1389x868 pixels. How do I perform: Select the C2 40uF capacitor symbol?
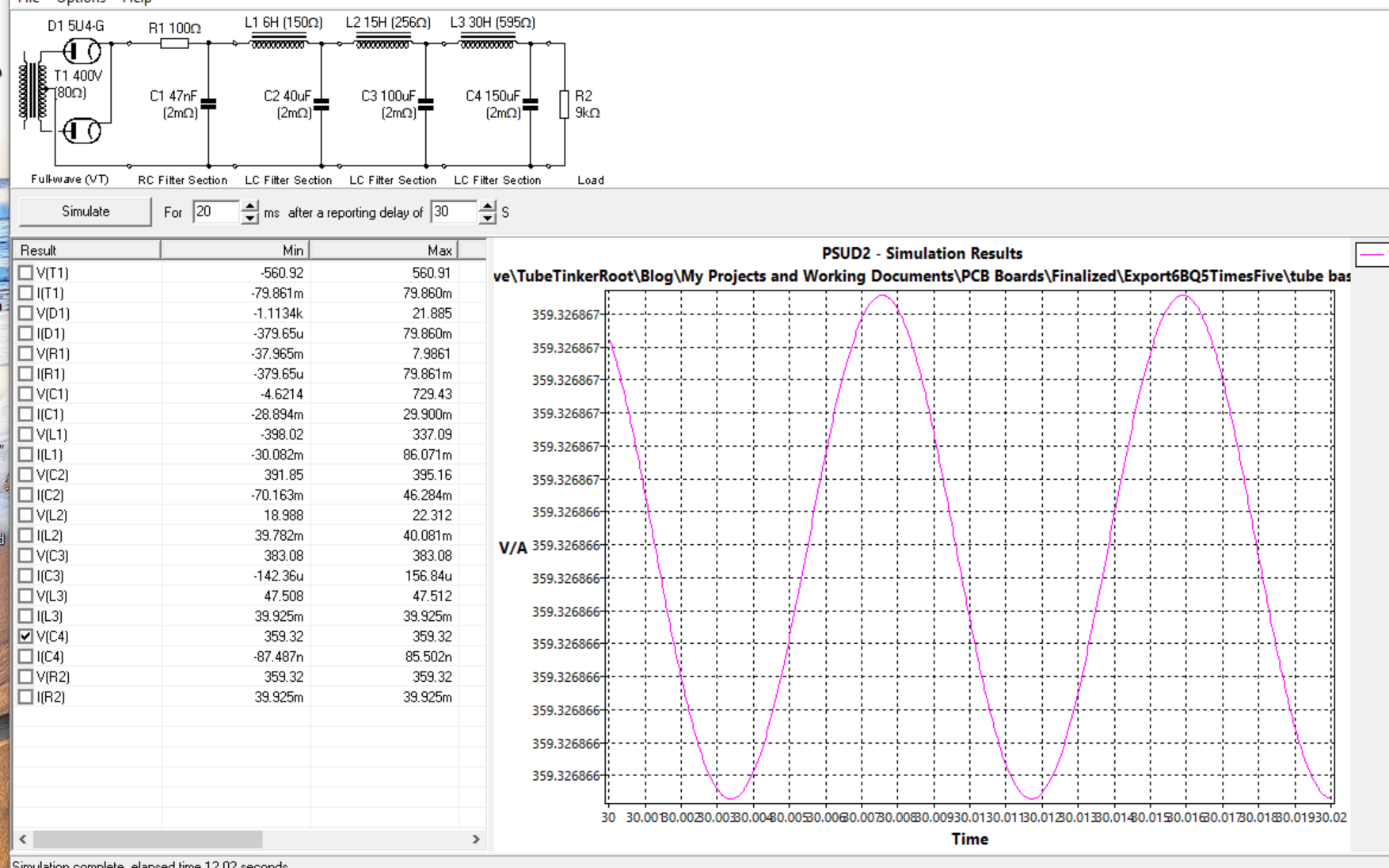tap(321, 104)
